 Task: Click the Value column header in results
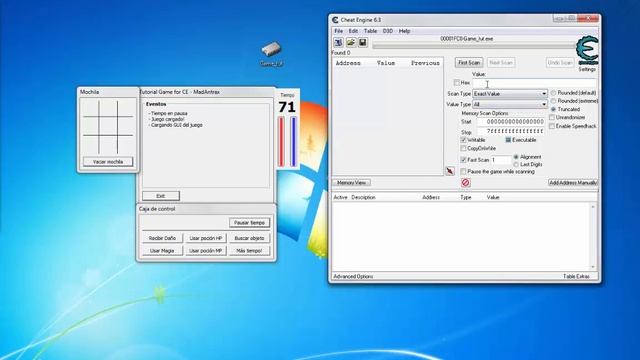point(386,63)
